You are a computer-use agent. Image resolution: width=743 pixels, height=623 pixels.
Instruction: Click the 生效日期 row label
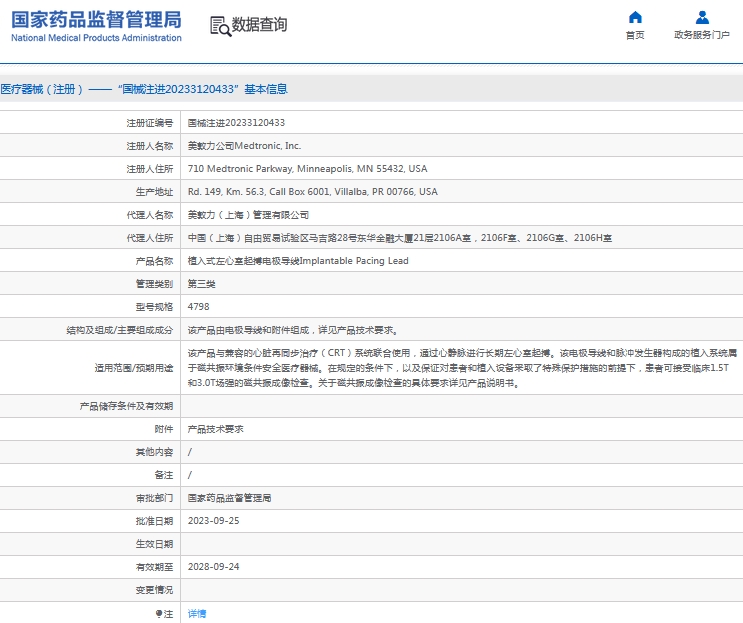point(154,544)
